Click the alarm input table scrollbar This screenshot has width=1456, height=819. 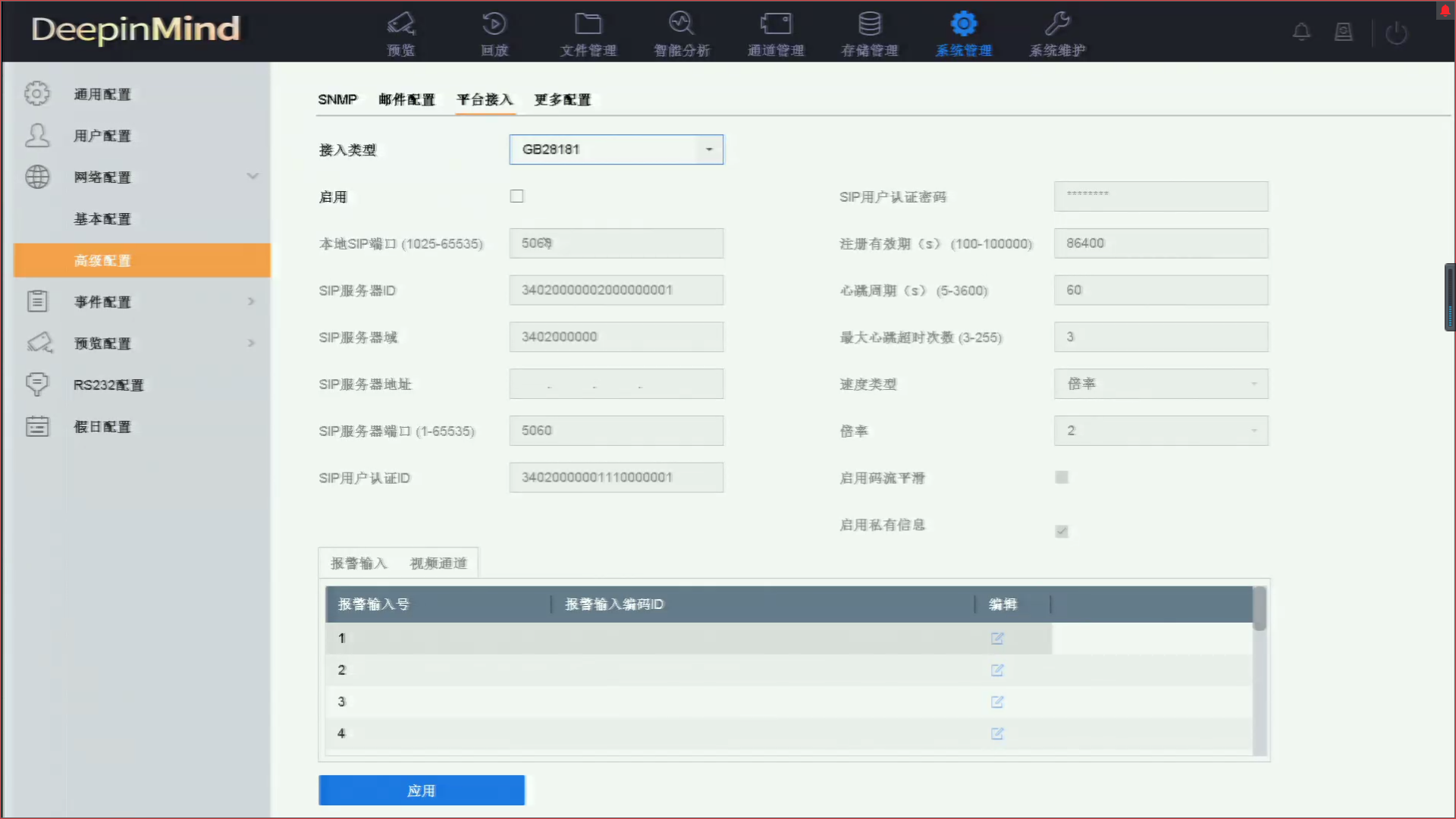(x=1260, y=609)
